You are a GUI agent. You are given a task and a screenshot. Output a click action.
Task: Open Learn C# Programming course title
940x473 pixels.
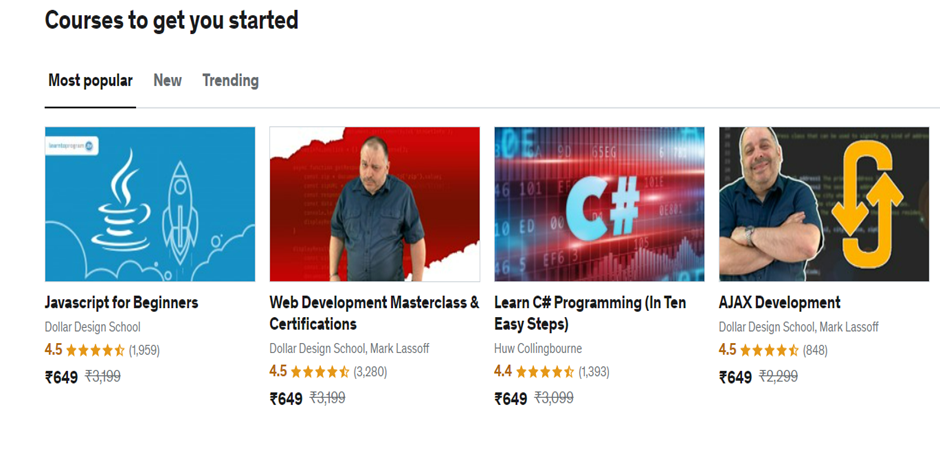590,313
